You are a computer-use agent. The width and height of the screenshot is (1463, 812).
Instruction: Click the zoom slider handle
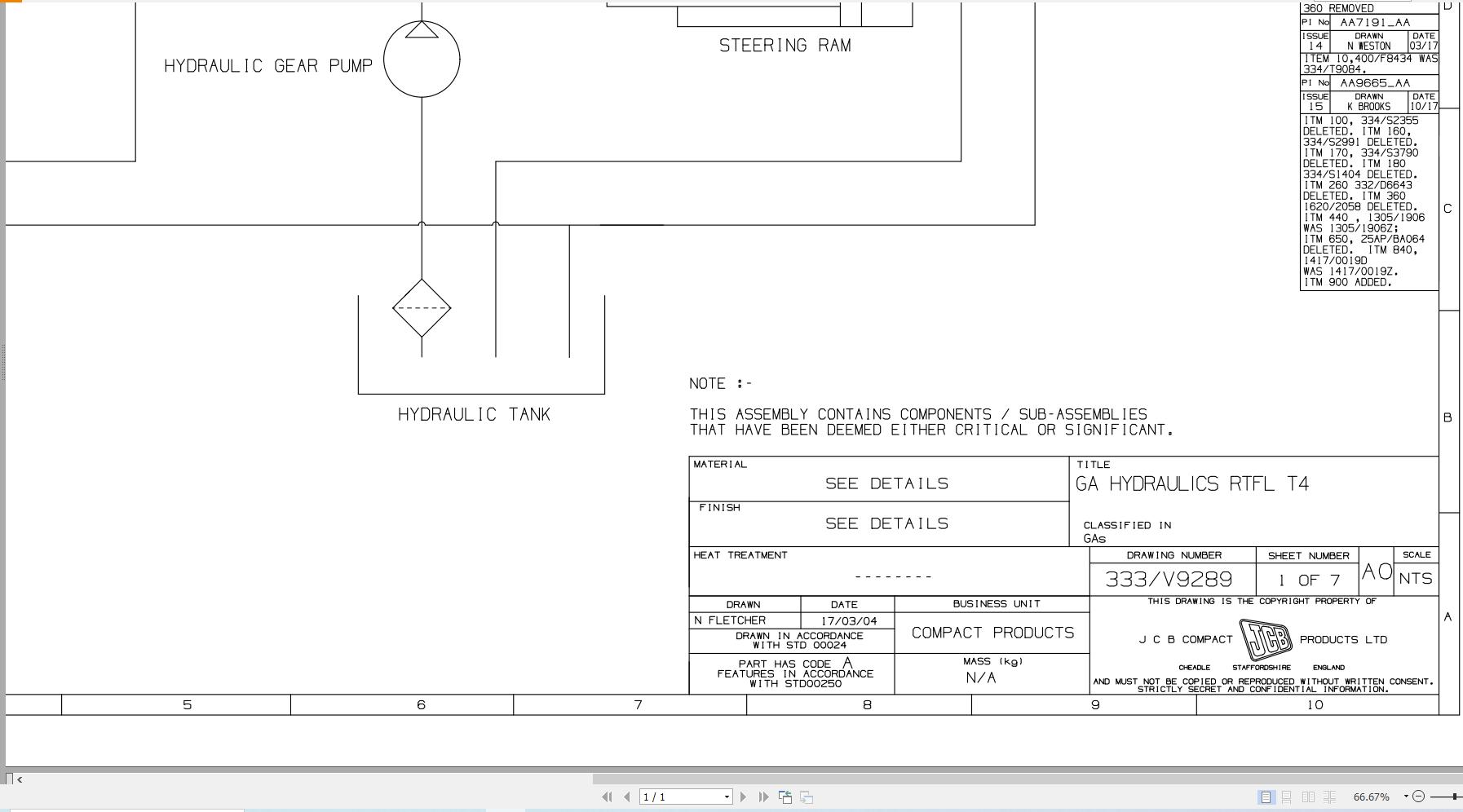(x=1454, y=797)
